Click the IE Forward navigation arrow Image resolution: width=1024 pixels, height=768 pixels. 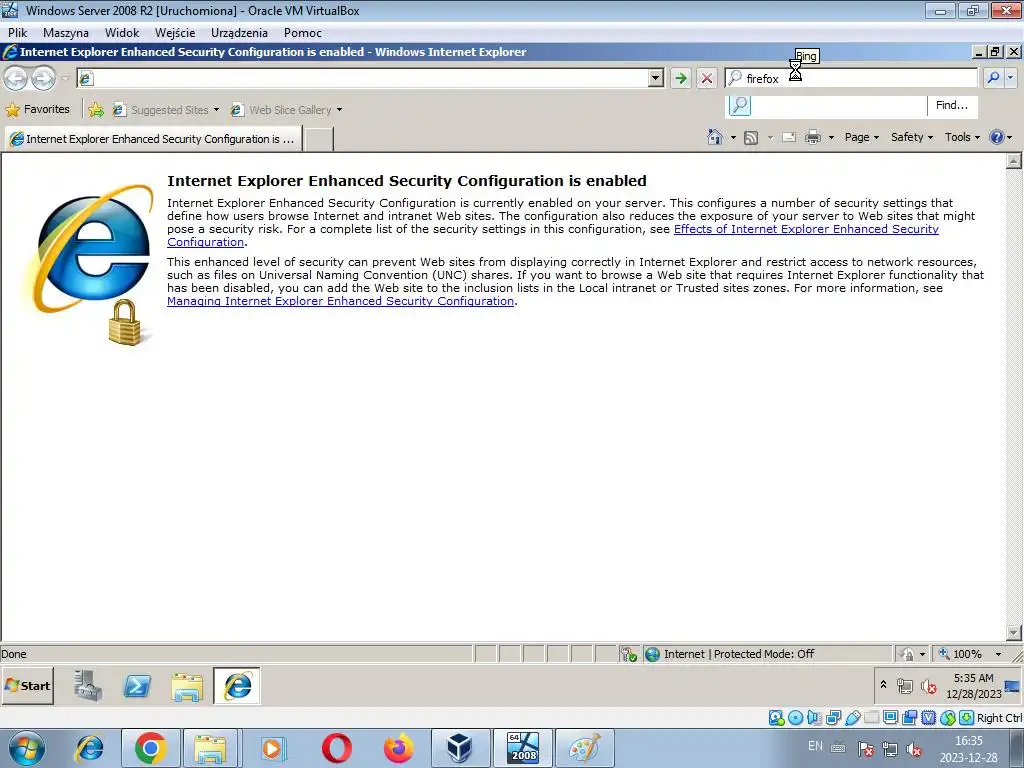tap(43, 78)
